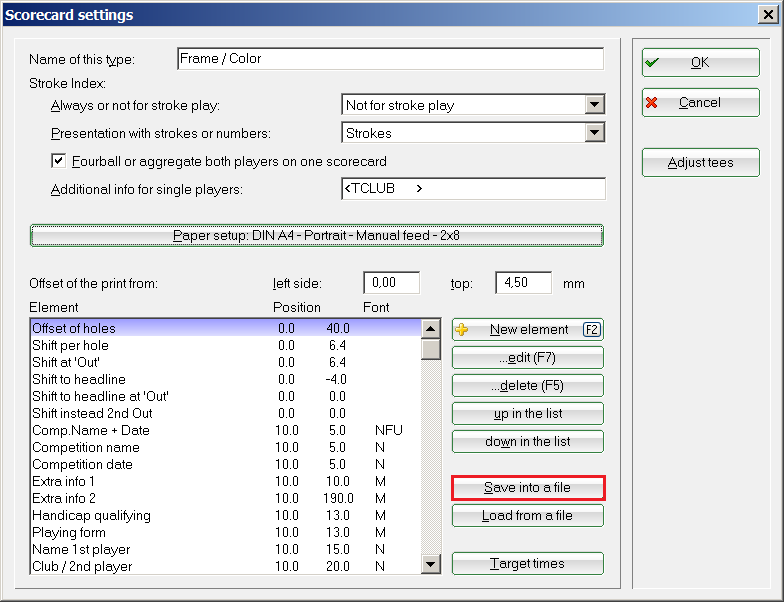This screenshot has width=784, height=602.
Task: Click the edit (F7) button
Action: [527, 358]
